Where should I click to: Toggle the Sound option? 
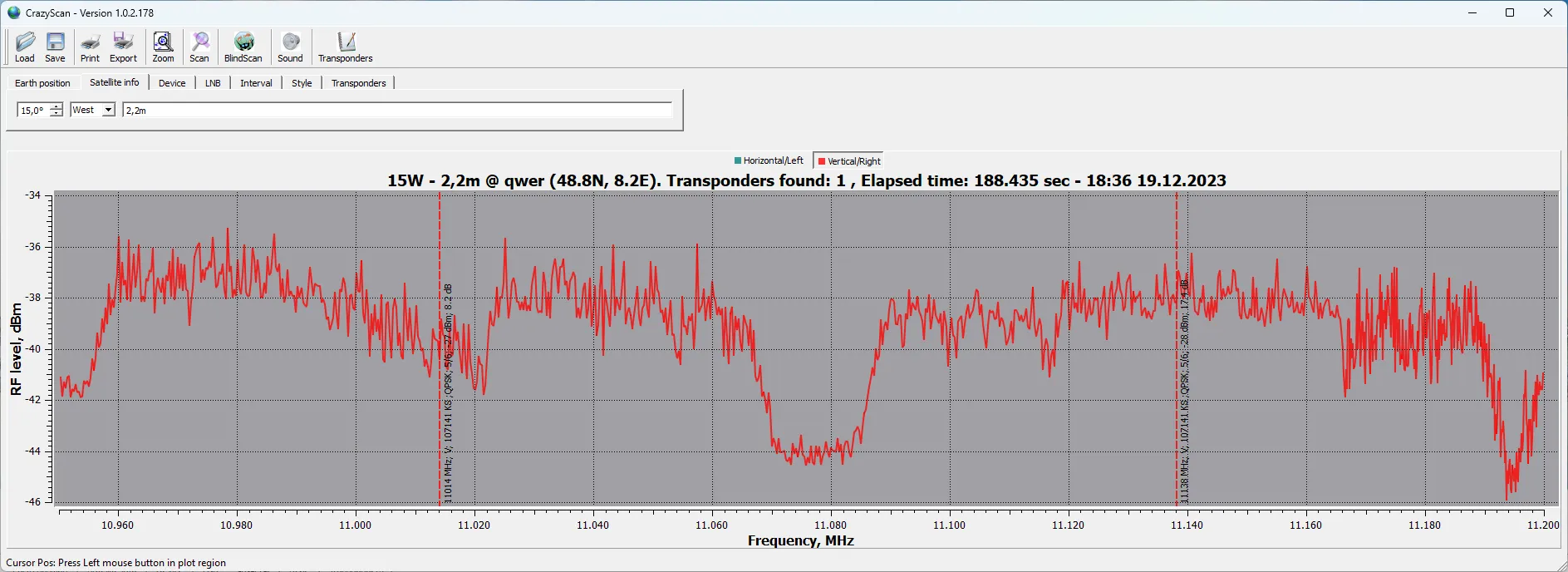pos(290,47)
